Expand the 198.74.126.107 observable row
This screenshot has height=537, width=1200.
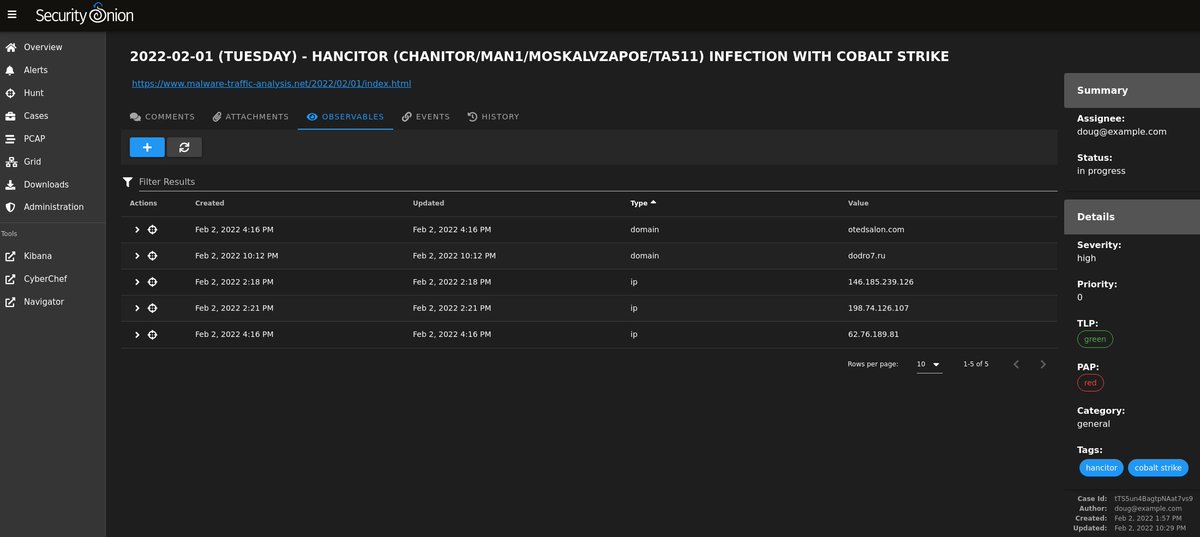click(x=137, y=308)
